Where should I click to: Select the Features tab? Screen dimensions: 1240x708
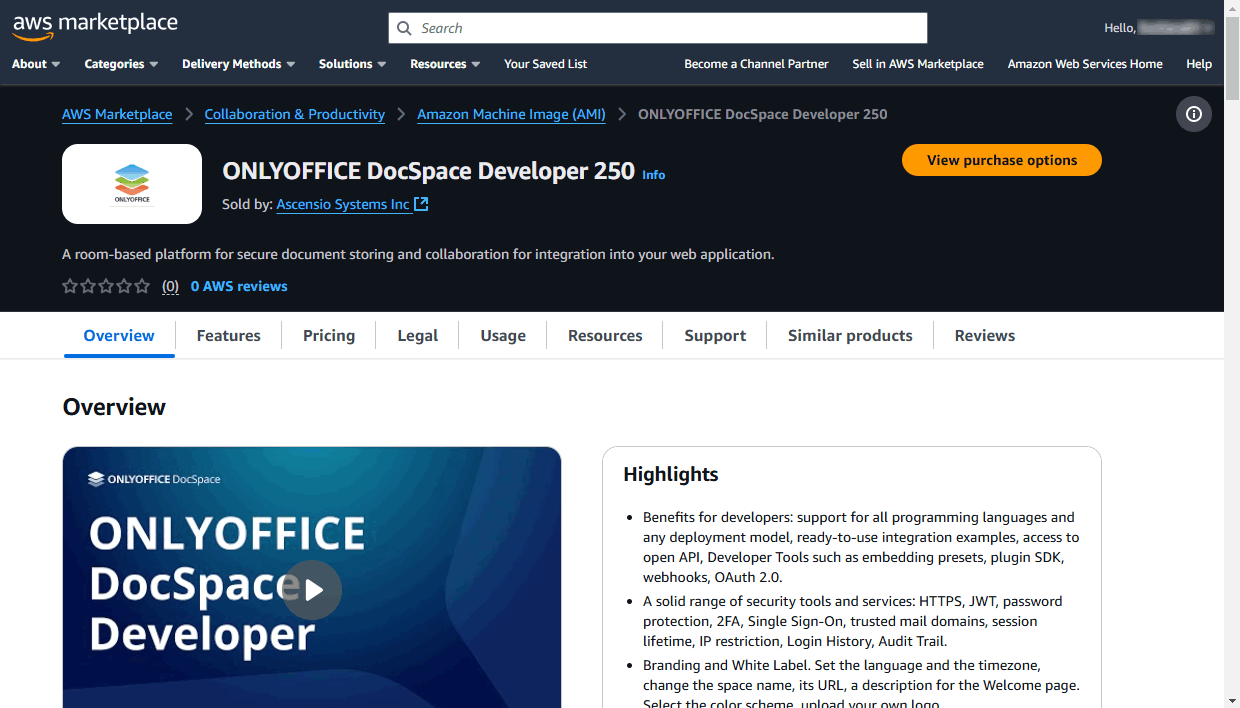coord(228,336)
